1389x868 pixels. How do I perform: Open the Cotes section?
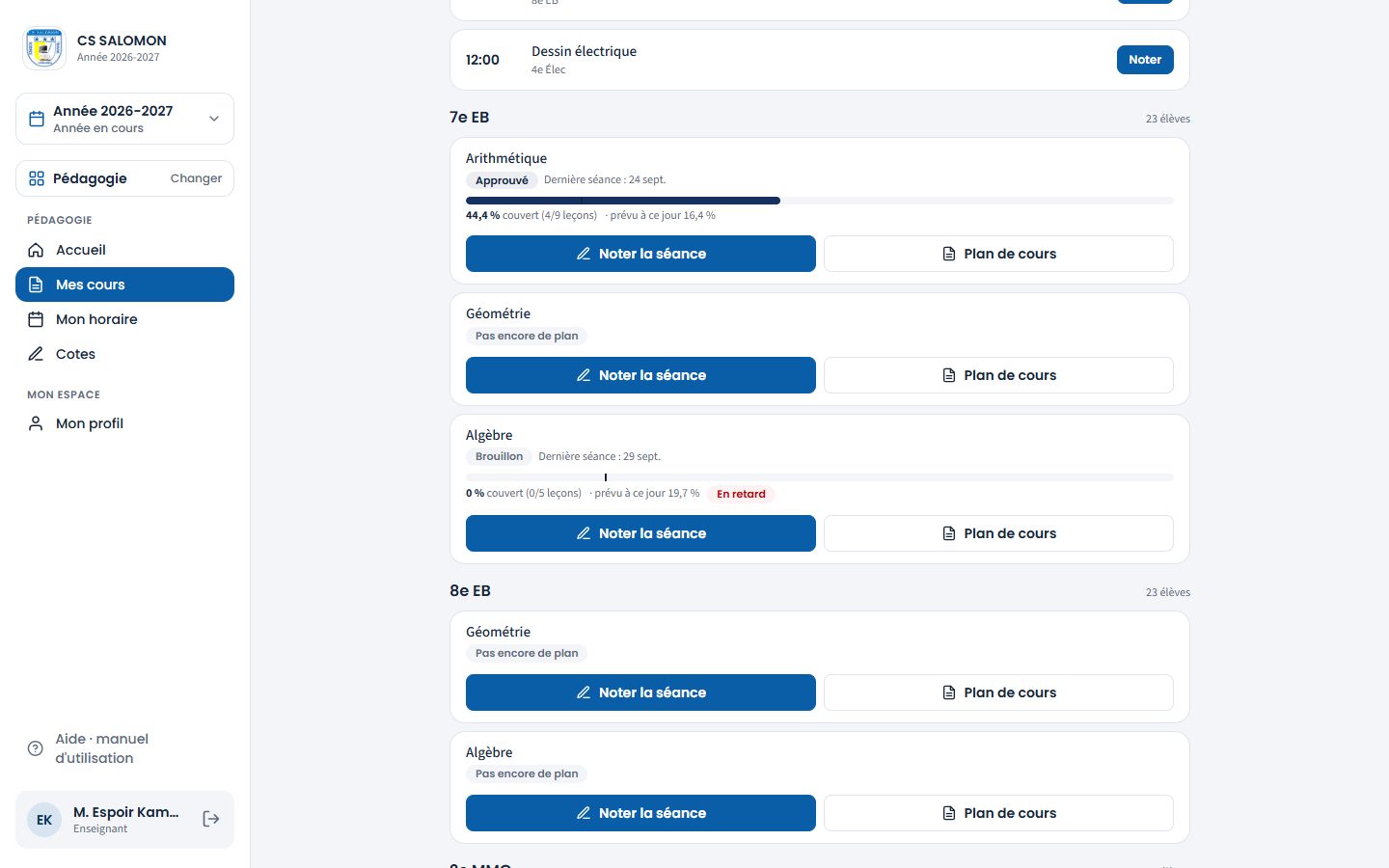[124, 354]
